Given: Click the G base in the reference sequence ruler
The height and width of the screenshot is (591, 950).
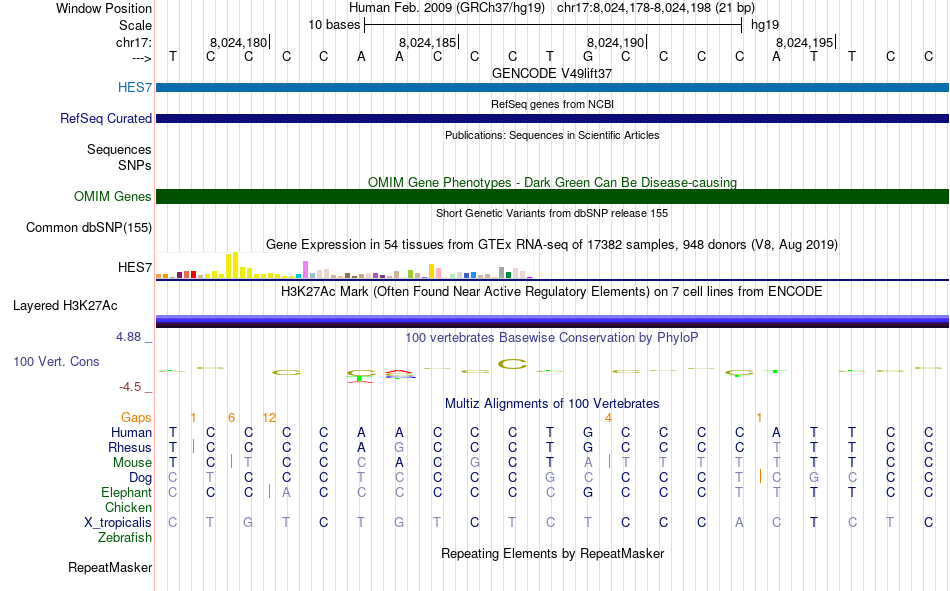Looking at the screenshot, I should (x=588, y=56).
